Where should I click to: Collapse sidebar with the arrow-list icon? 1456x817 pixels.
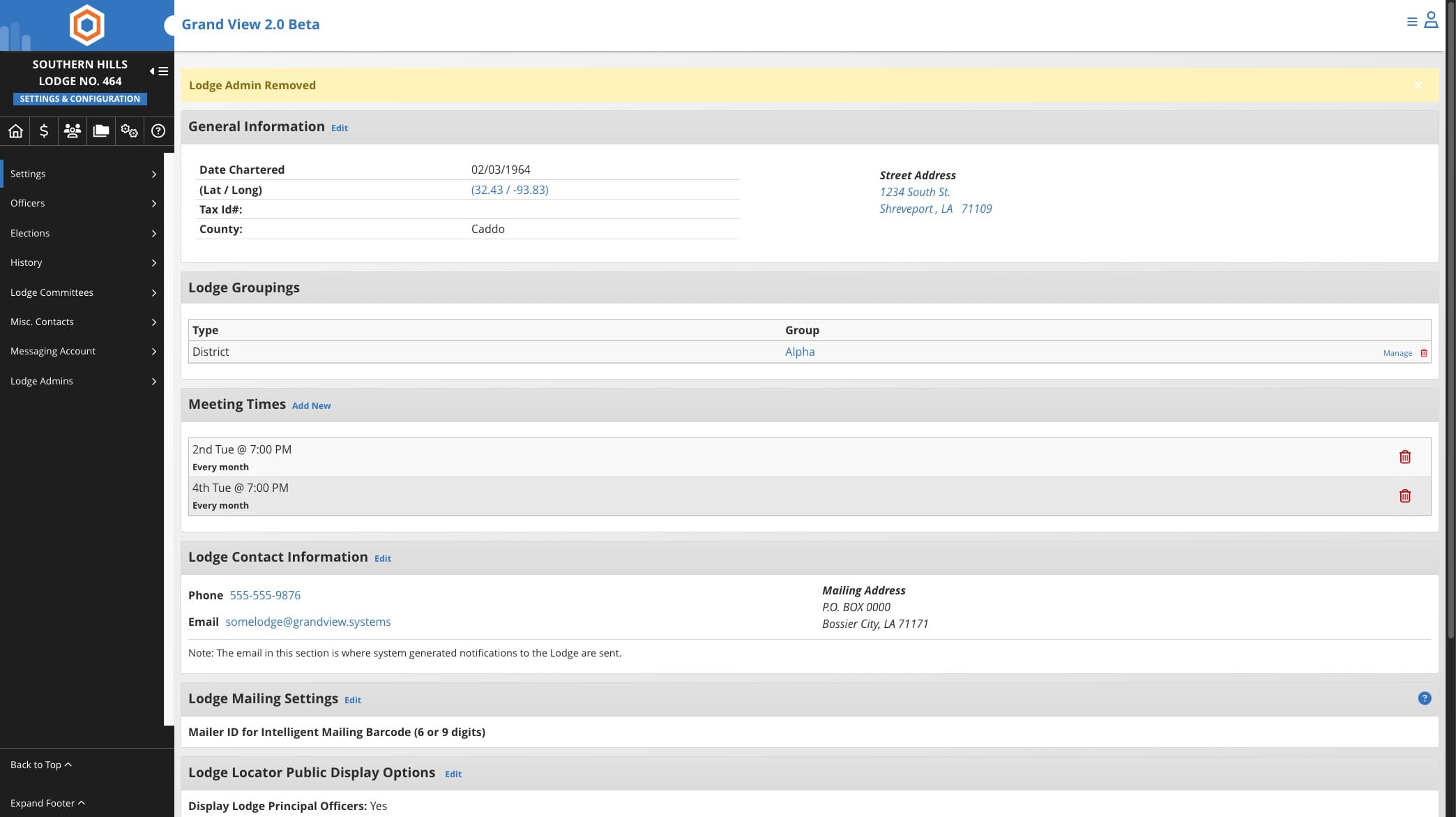pyautogui.click(x=159, y=71)
